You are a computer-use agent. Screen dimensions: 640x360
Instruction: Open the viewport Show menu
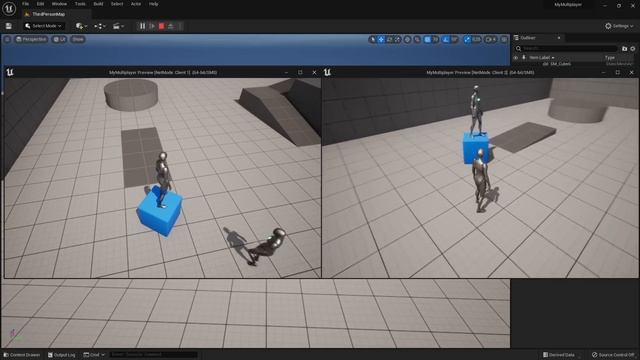(x=78, y=39)
